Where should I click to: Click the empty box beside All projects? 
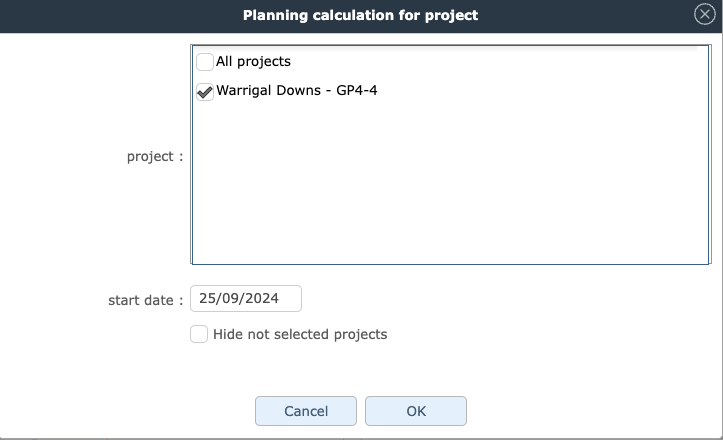pos(205,62)
